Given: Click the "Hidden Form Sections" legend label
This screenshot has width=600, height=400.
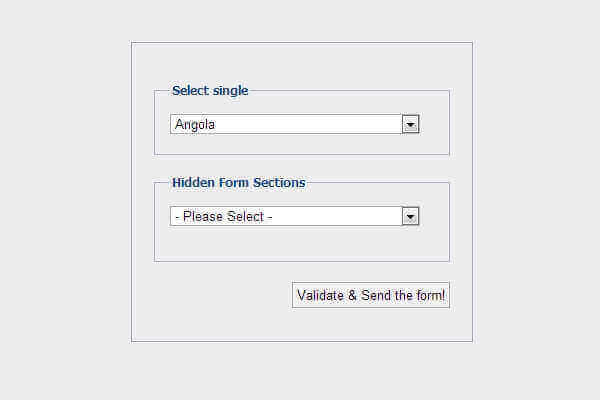Looking at the screenshot, I should coord(239,183).
